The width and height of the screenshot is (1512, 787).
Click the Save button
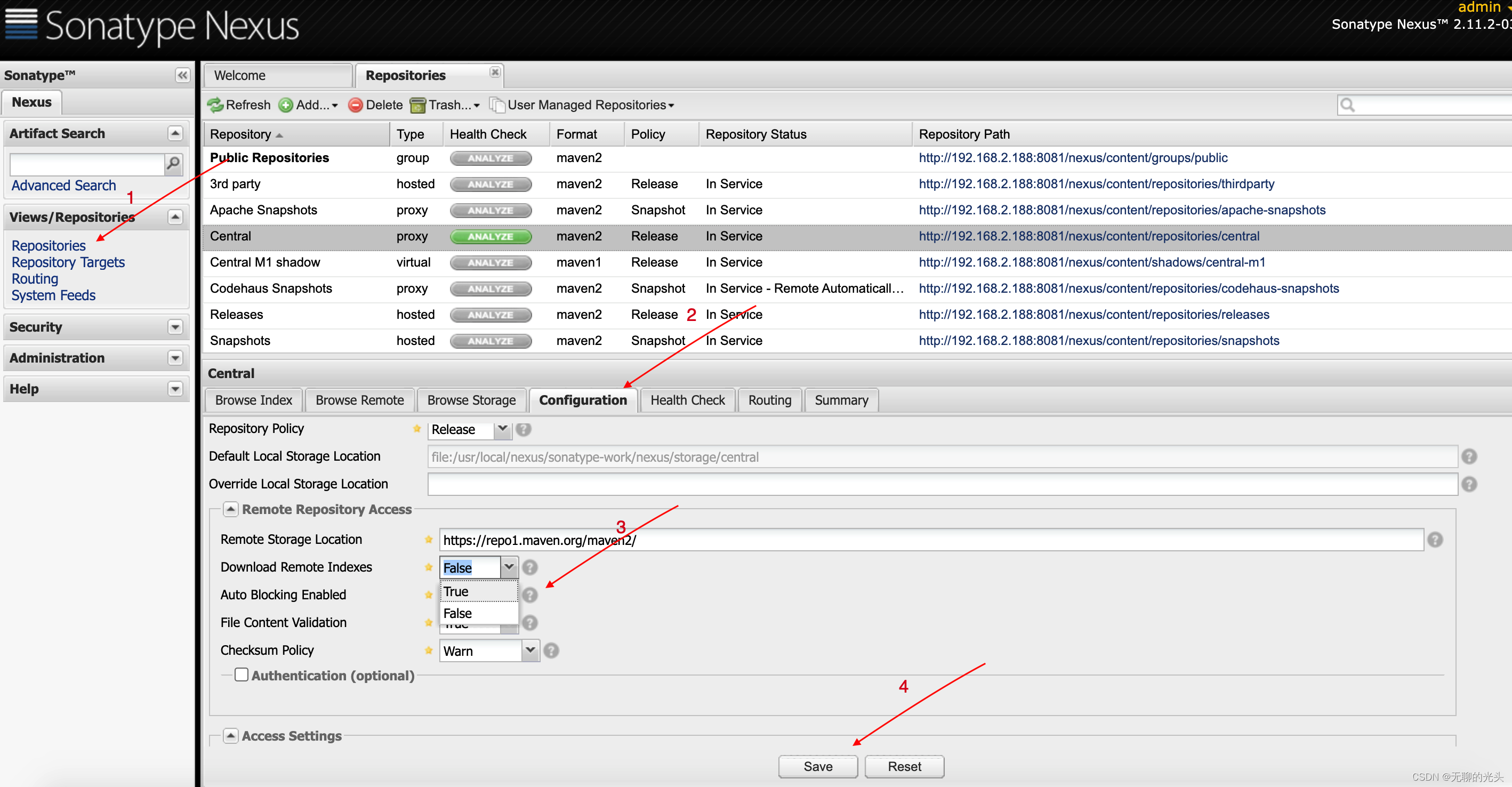[818, 766]
